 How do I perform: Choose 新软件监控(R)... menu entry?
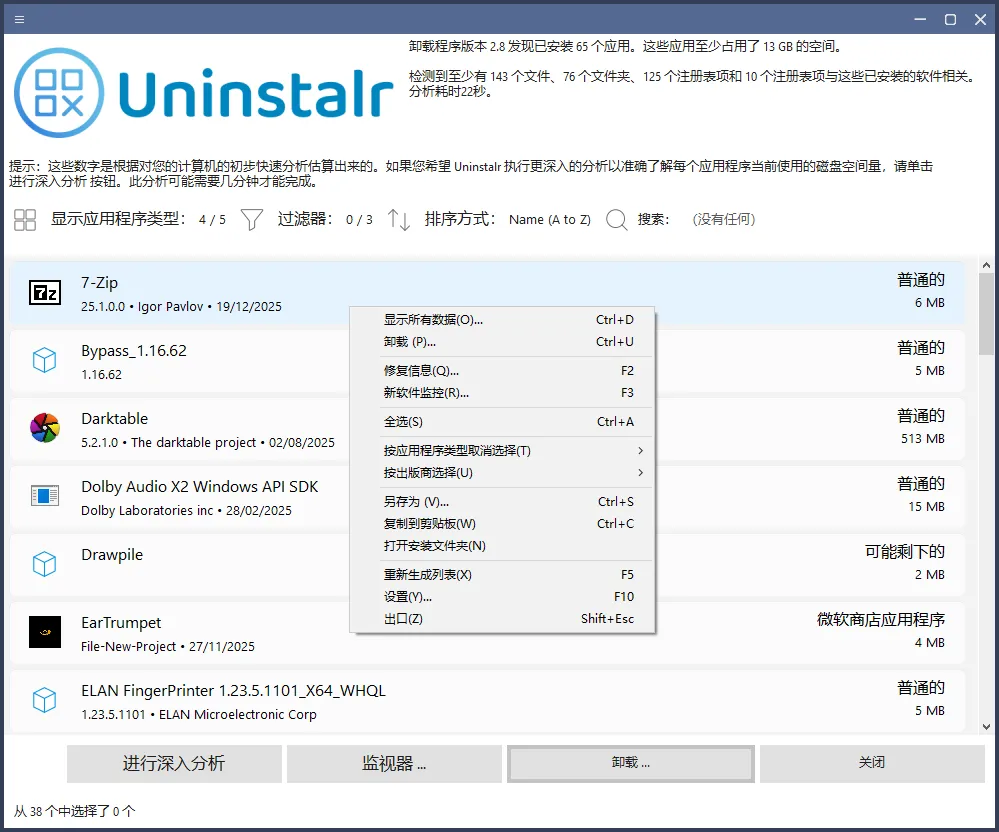tap(503, 393)
